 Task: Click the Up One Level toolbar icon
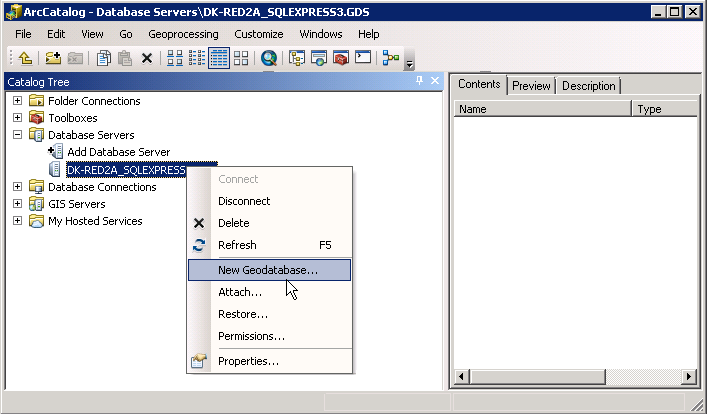tap(25, 58)
